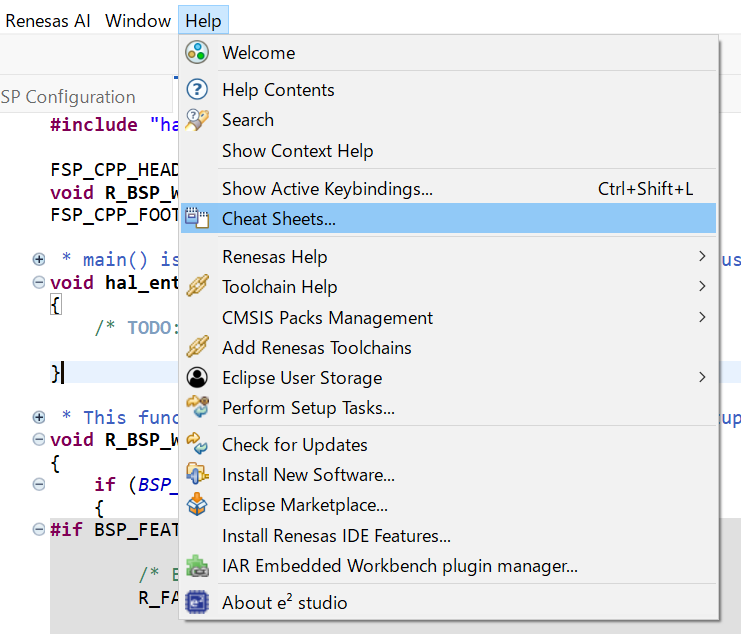Screen dimensions: 741x634
Task: Open the Renesas Help submenu
Action: coord(448,257)
